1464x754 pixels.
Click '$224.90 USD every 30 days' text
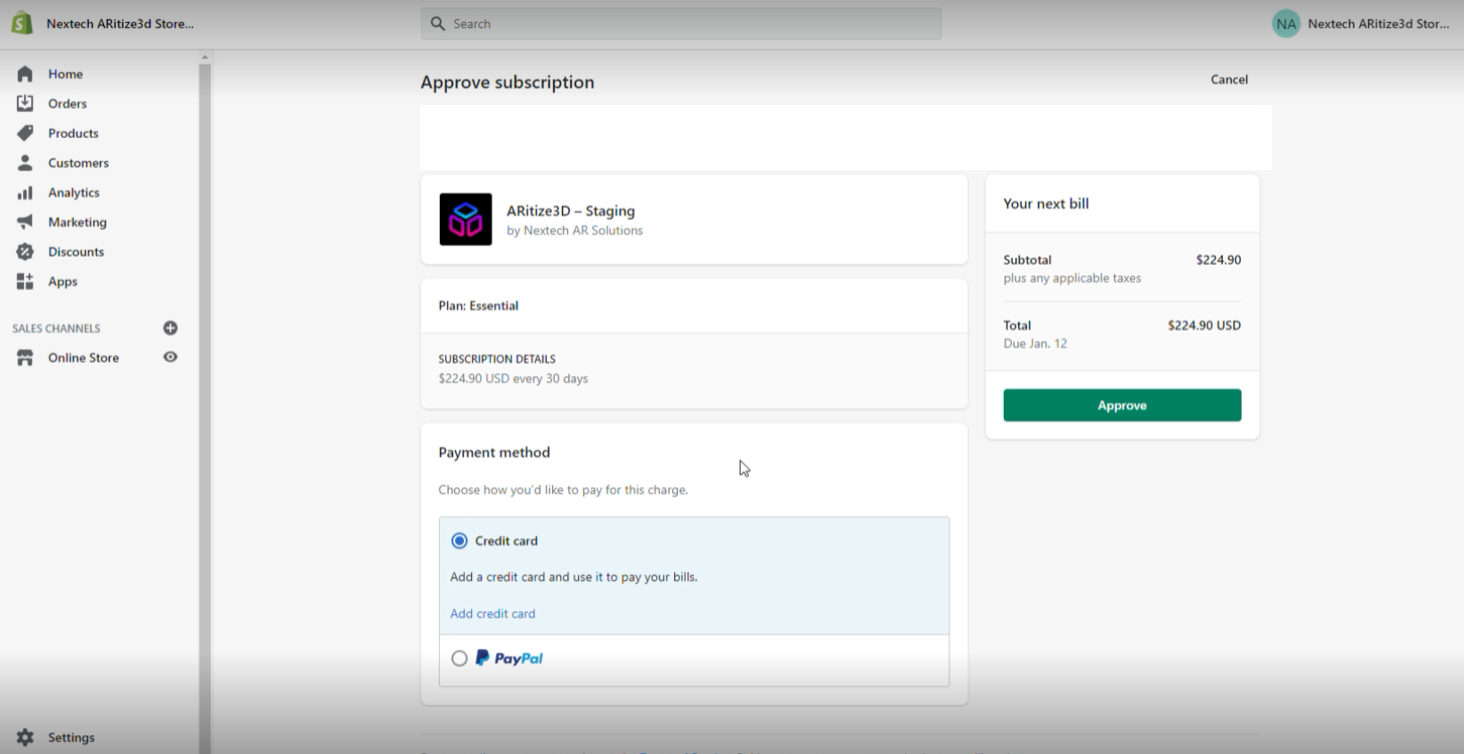513,379
